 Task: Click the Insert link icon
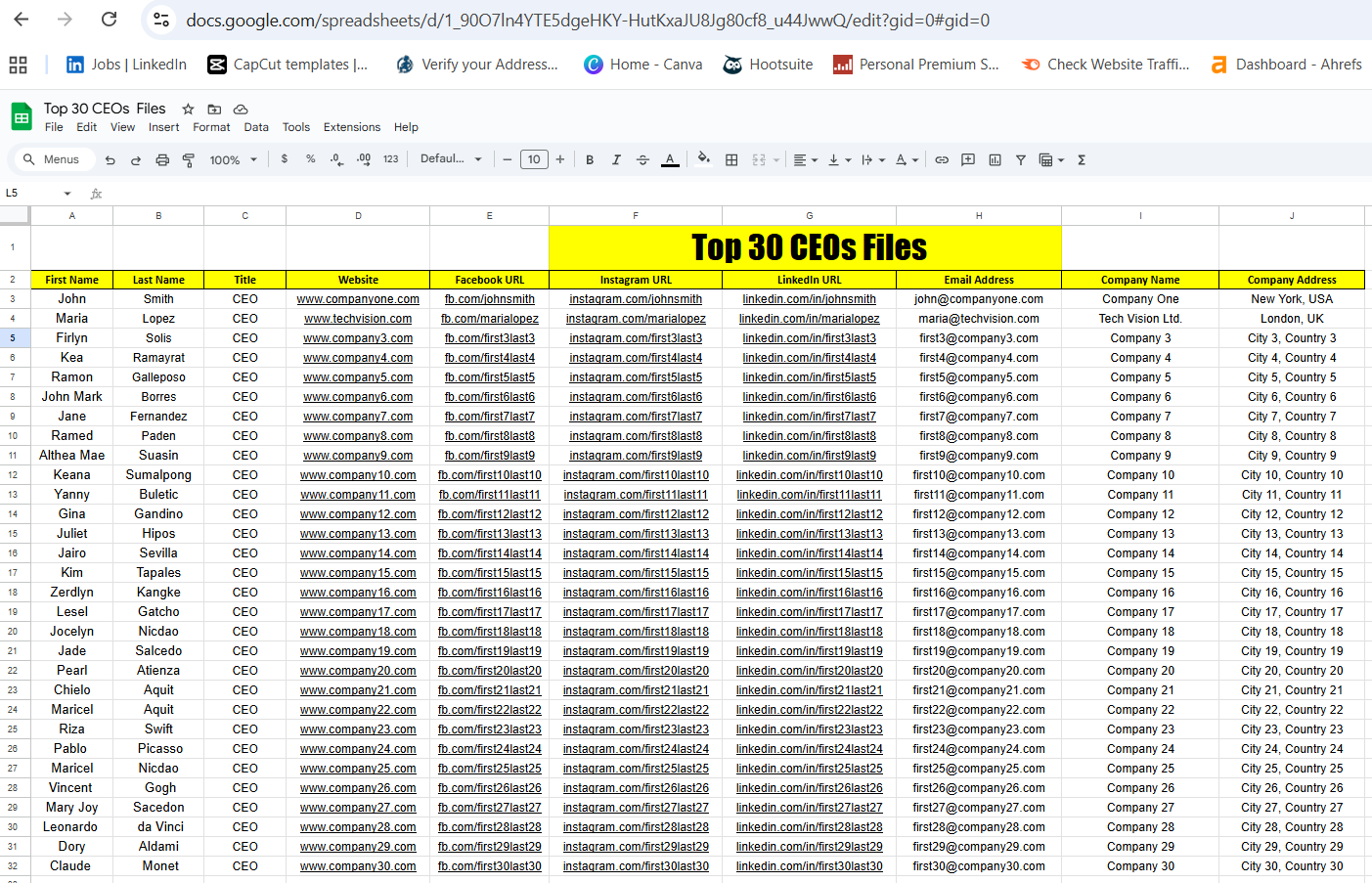tap(942, 159)
